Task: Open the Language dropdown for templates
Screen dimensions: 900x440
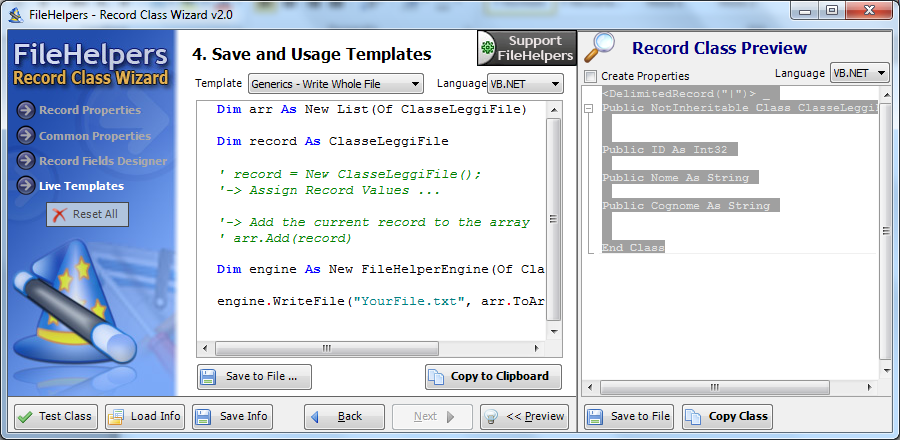Action: [x=525, y=84]
